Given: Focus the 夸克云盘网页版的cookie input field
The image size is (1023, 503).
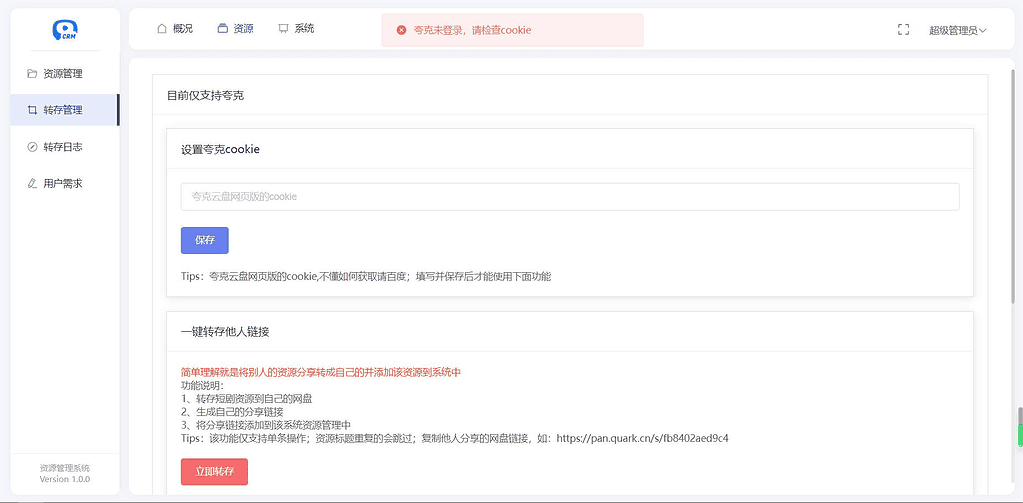Looking at the screenshot, I should pos(570,196).
